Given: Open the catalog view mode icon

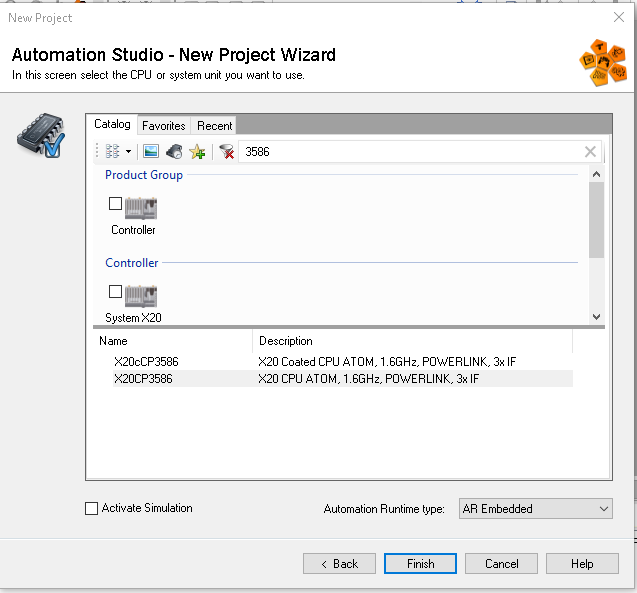Looking at the screenshot, I should [113, 151].
